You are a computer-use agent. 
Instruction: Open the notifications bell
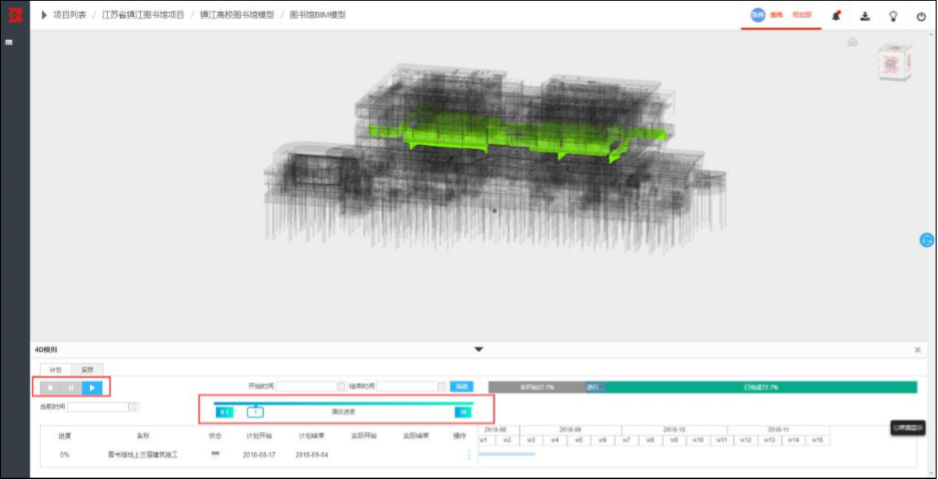(x=836, y=16)
